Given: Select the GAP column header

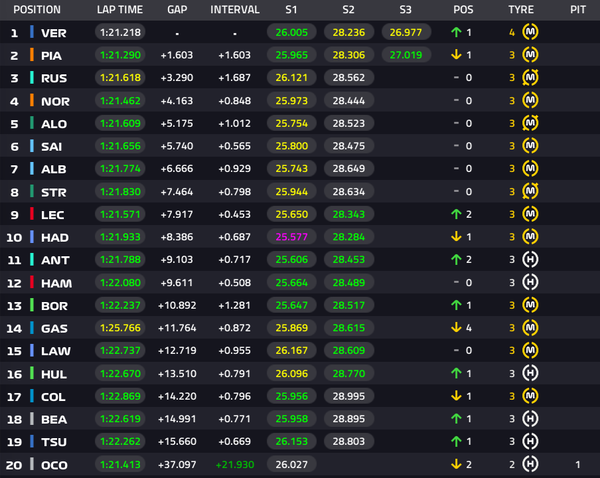Looking at the screenshot, I should (x=177, y=10).
